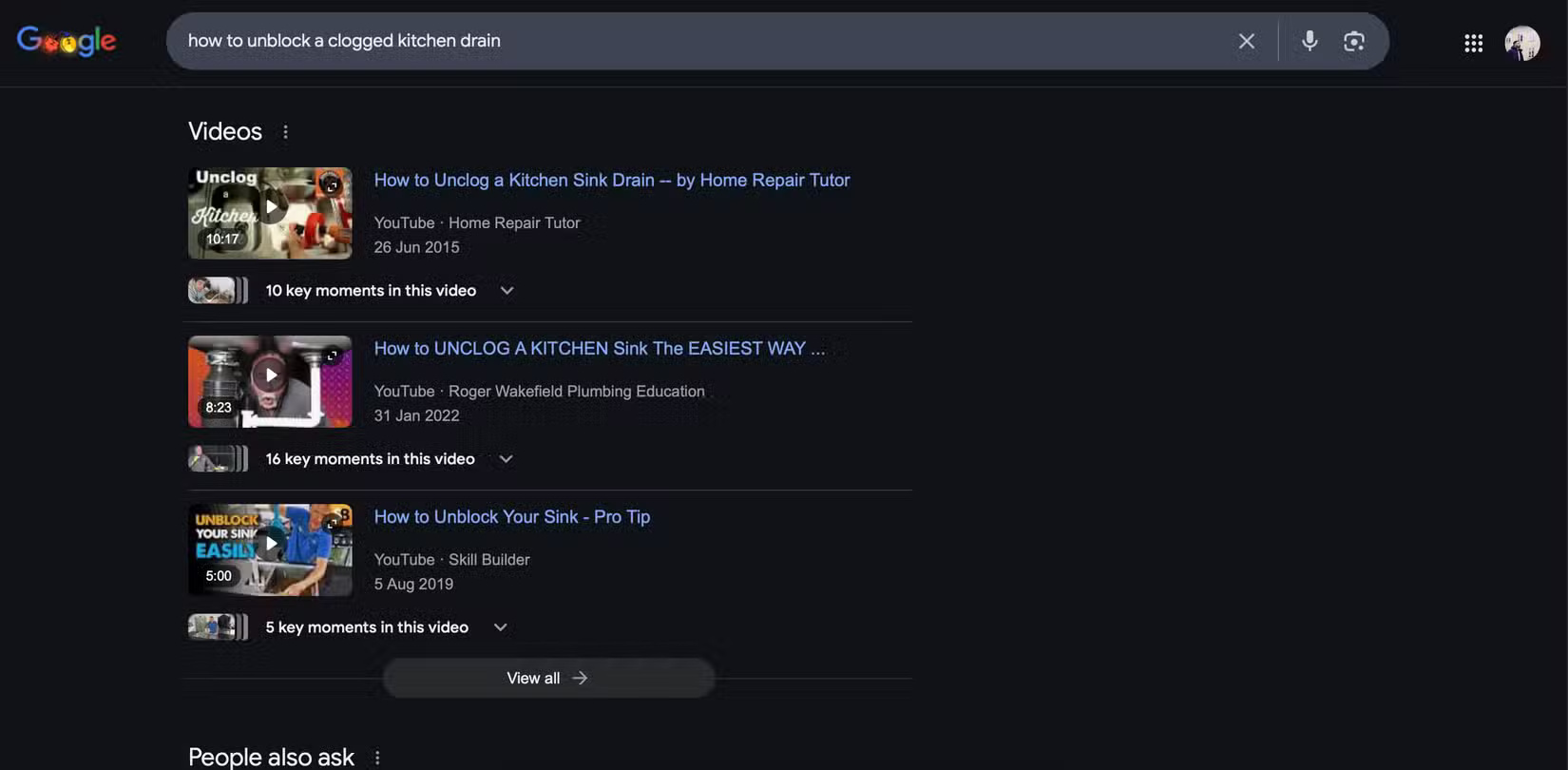
Task: Start voice search with microphone
Action: point(1309,41)
